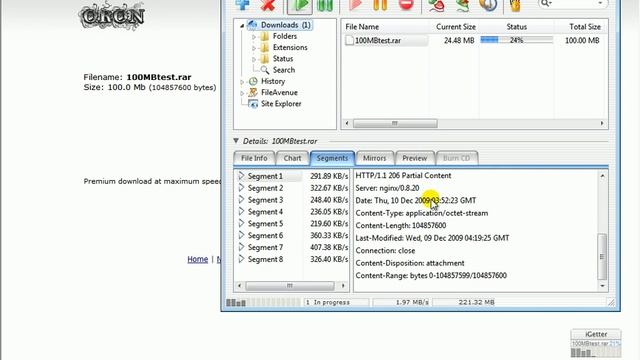Click the green Pause download icon
The height and width of the screenshot is (360, 640).
pos(325,5)
